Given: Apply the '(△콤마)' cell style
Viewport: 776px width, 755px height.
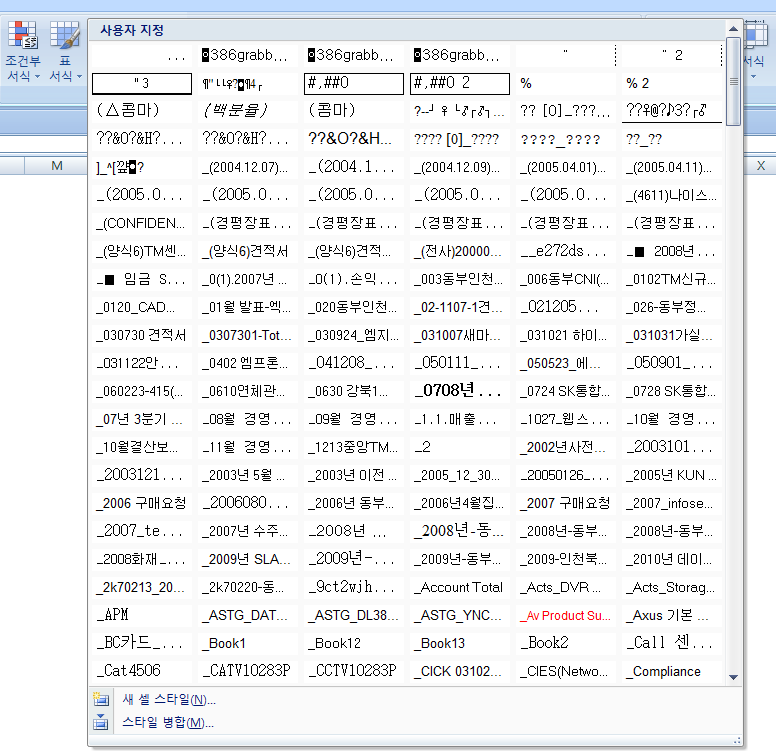Looking at the screenshot, I should [x=142, y=110].
